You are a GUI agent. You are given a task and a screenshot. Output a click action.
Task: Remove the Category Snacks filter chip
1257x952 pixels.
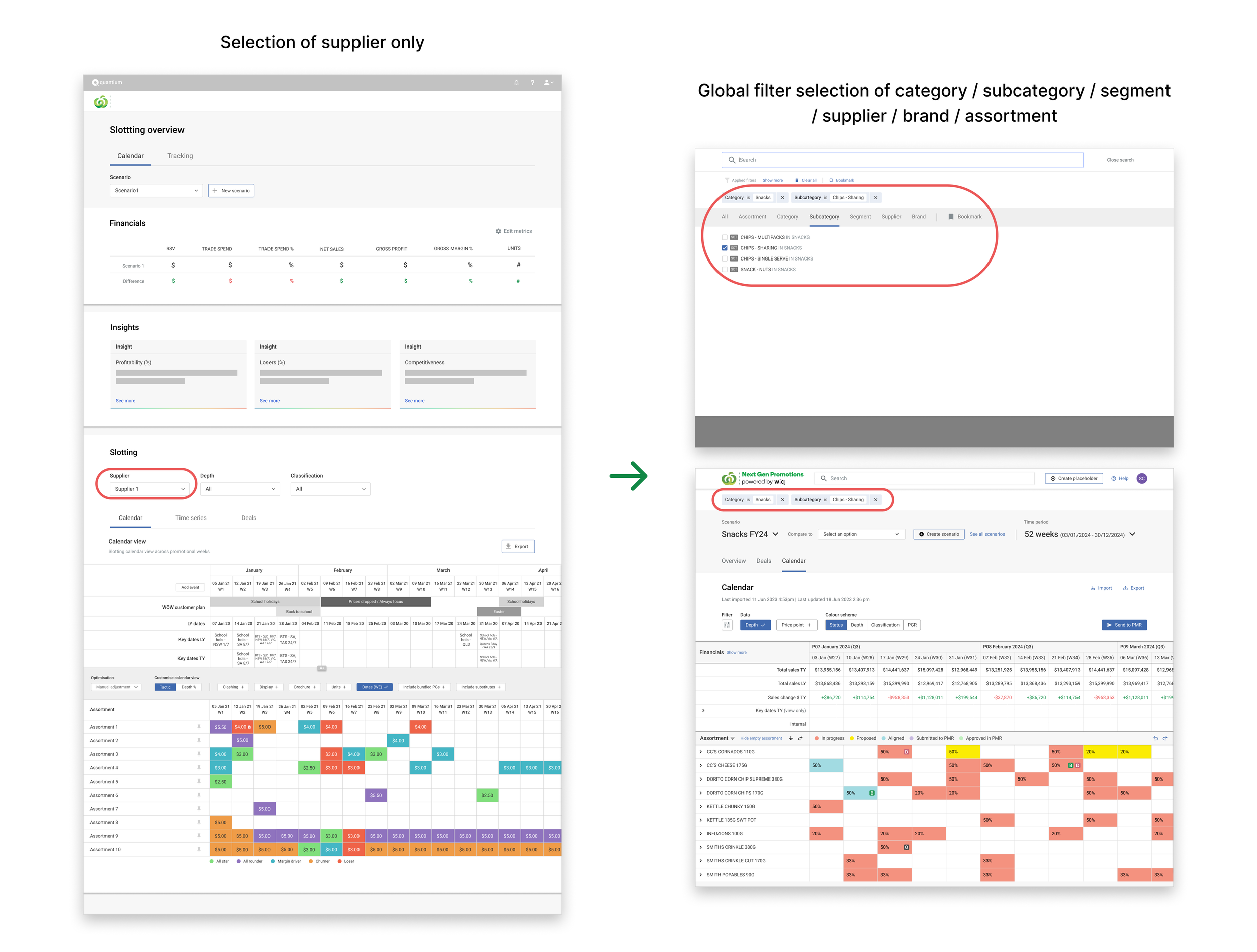tap(782, 198)
